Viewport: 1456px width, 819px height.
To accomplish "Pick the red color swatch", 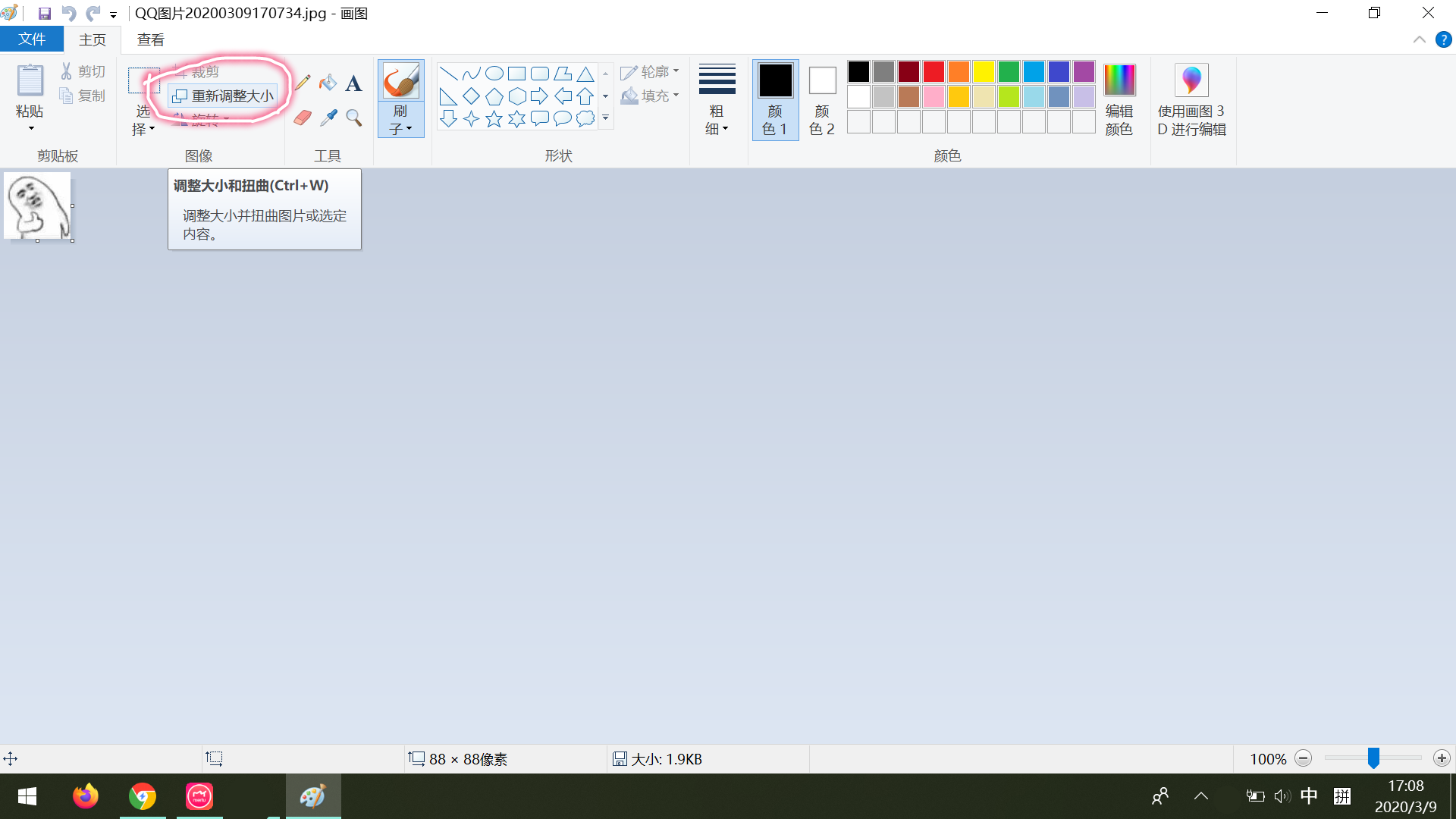I will click(934, 72).
